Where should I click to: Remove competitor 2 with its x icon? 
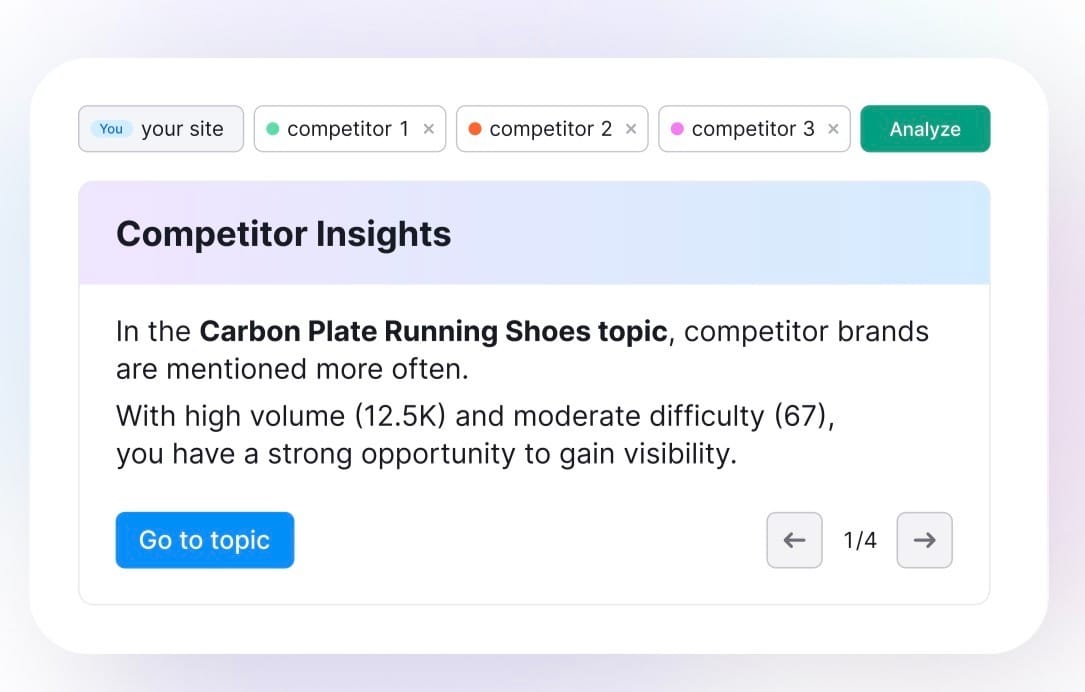(x=631, y=129)
